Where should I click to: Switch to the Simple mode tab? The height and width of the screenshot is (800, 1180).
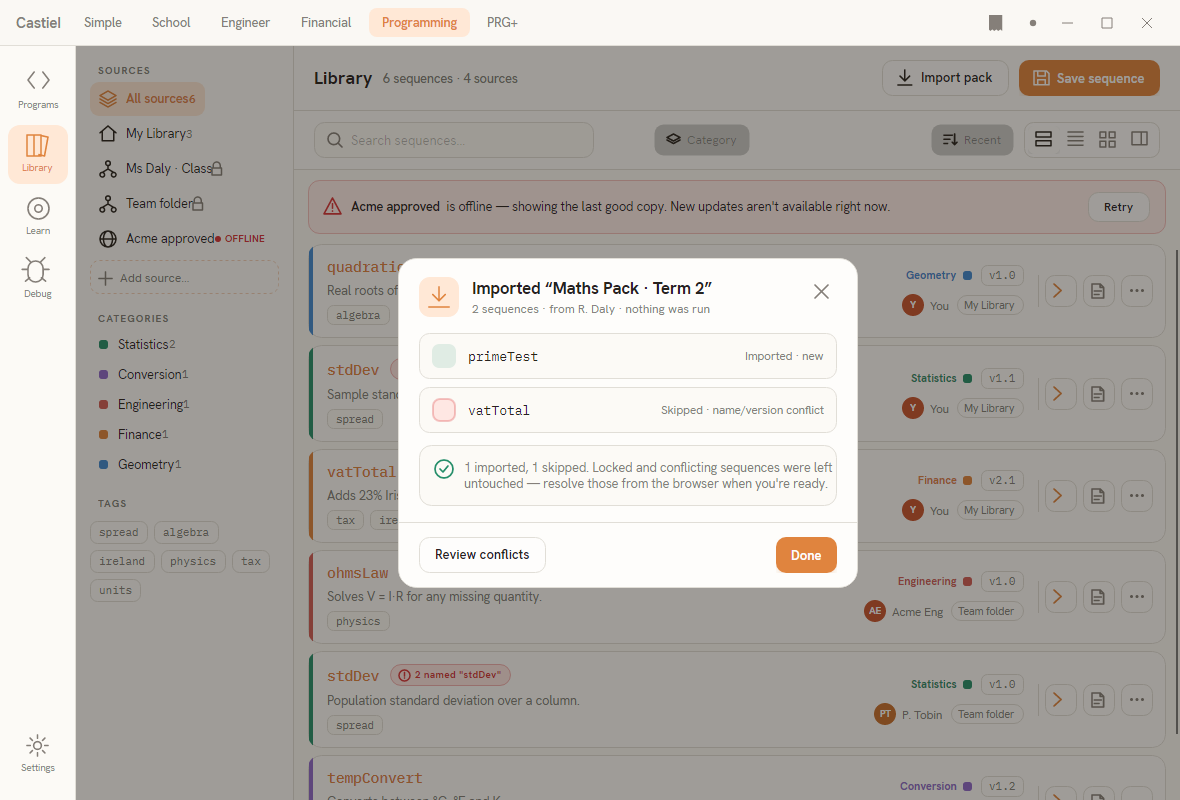coord(103,23)
